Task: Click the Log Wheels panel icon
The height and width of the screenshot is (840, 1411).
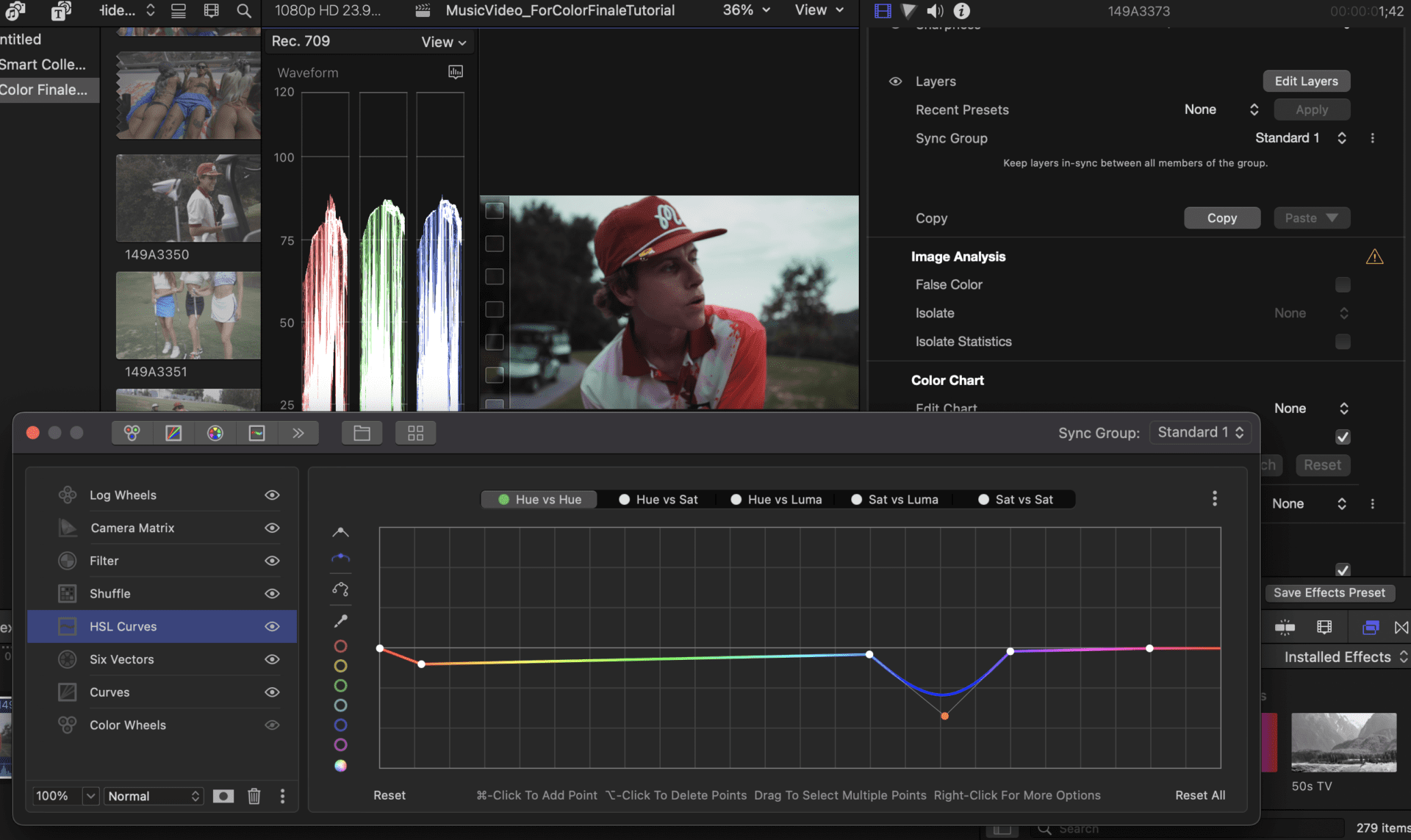Action: pos(67,494)
